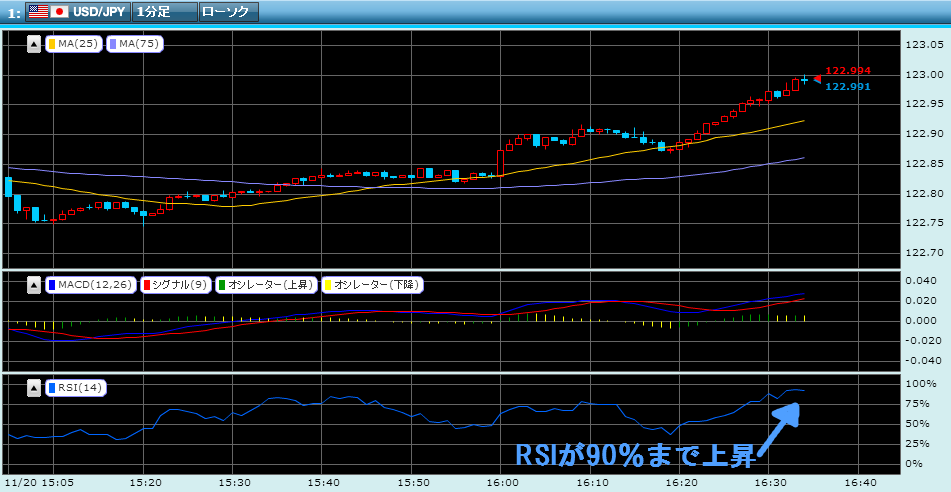The width and height of the screenshot is (951, 492).
Task: Click the 50% RSI axis label
Action: coord(918,423)
